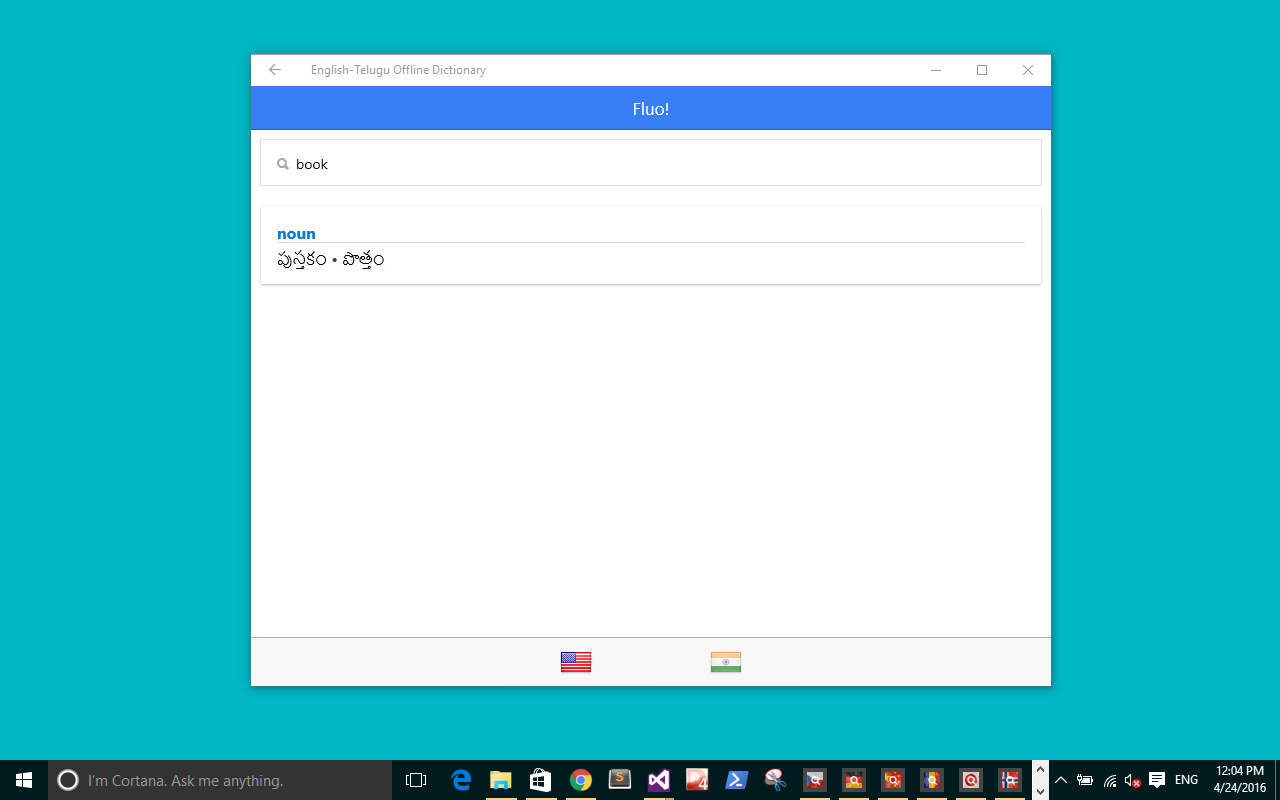This screenshot has width=1280, height=800.
Task: Open the Action Center notifications
Action: click(1157, 780)
